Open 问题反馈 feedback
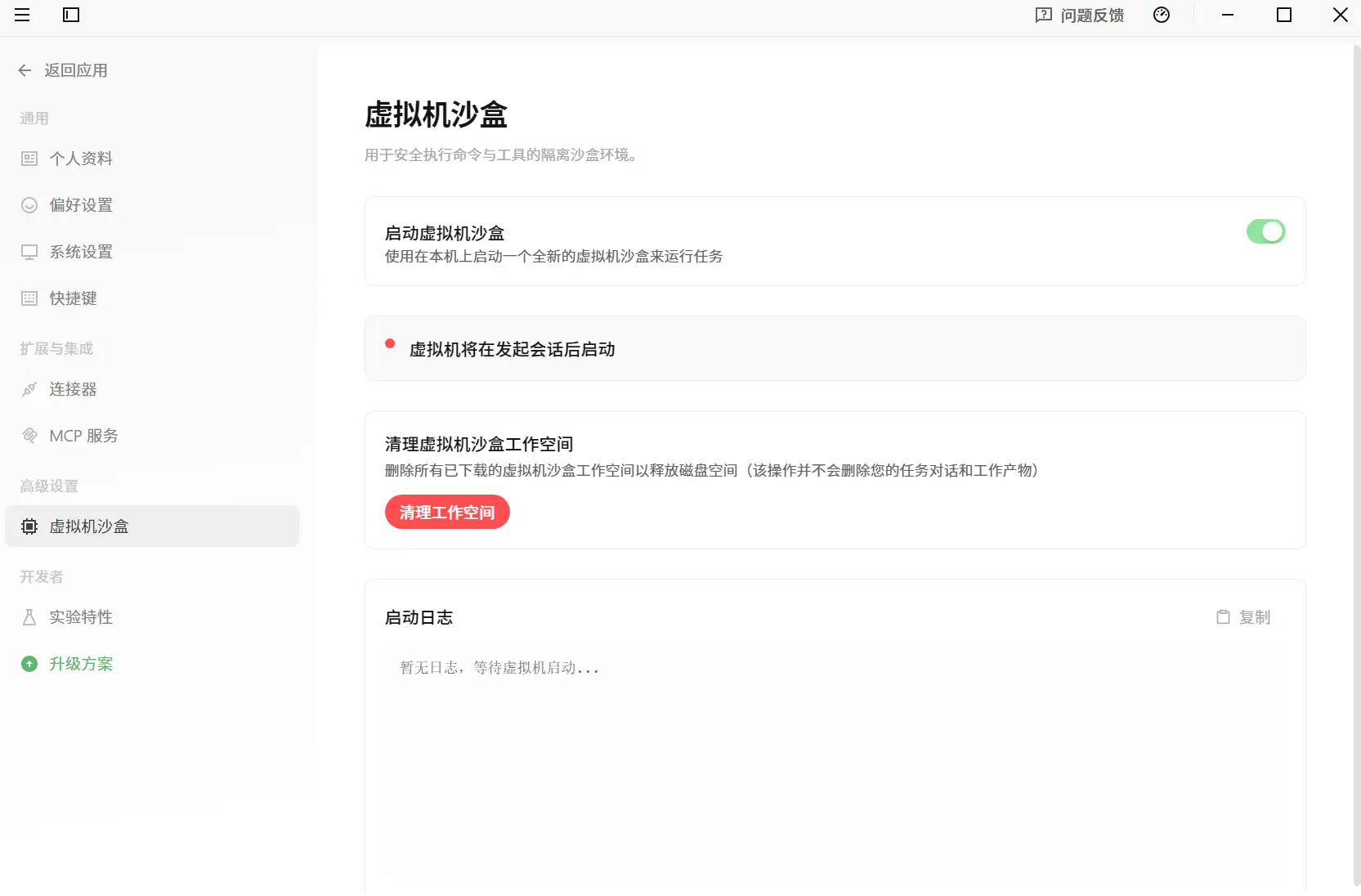This screenshot has height=896, width=1361. (1077, 15)
